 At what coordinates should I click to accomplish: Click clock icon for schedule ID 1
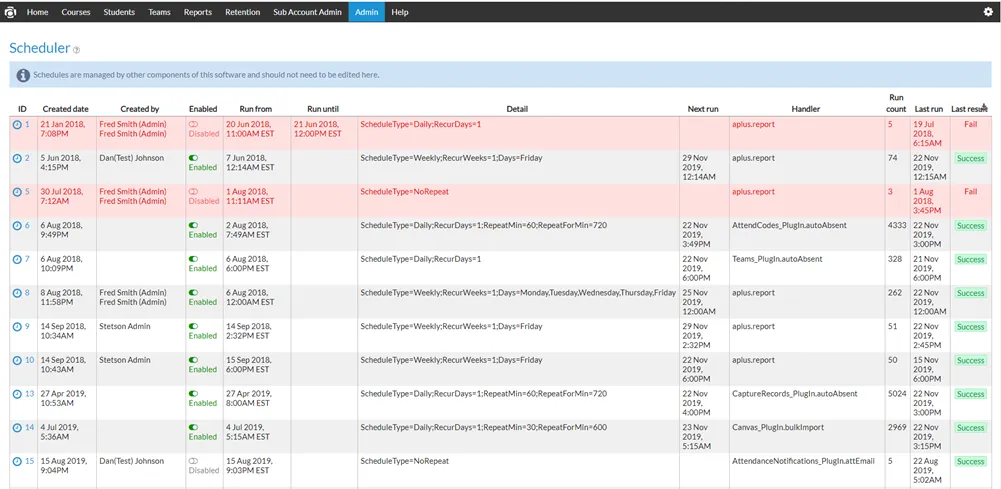pos(17,124)
